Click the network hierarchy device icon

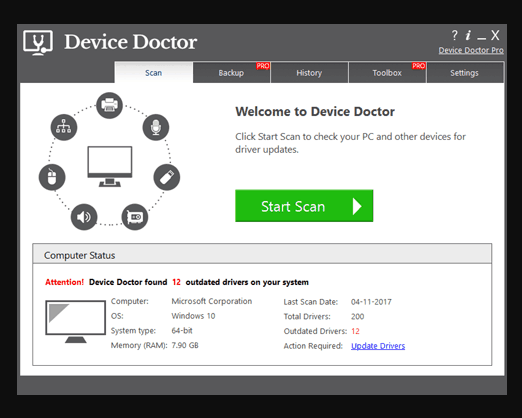64,127
